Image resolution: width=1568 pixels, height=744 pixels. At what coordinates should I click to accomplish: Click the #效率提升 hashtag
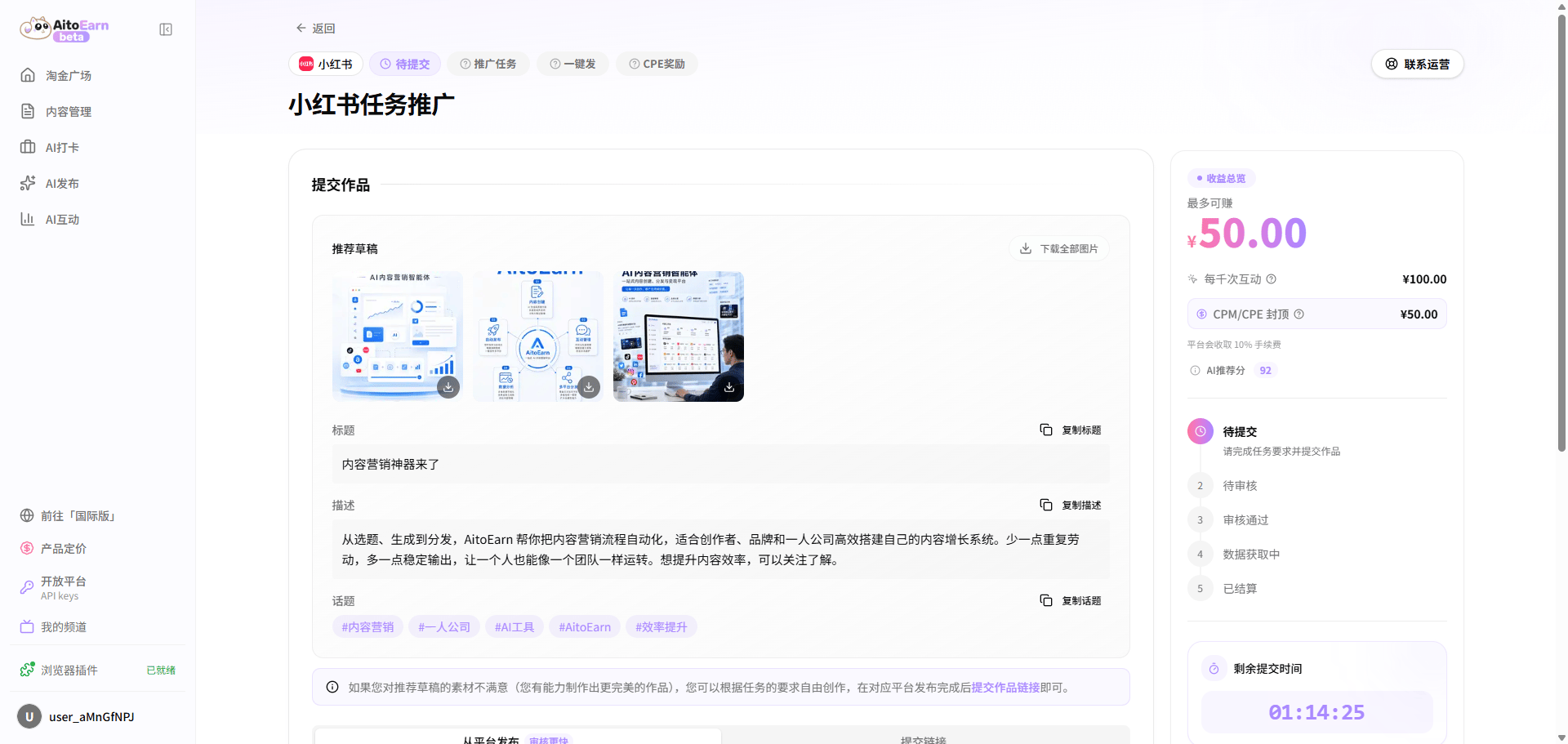[x=661, y=627]
